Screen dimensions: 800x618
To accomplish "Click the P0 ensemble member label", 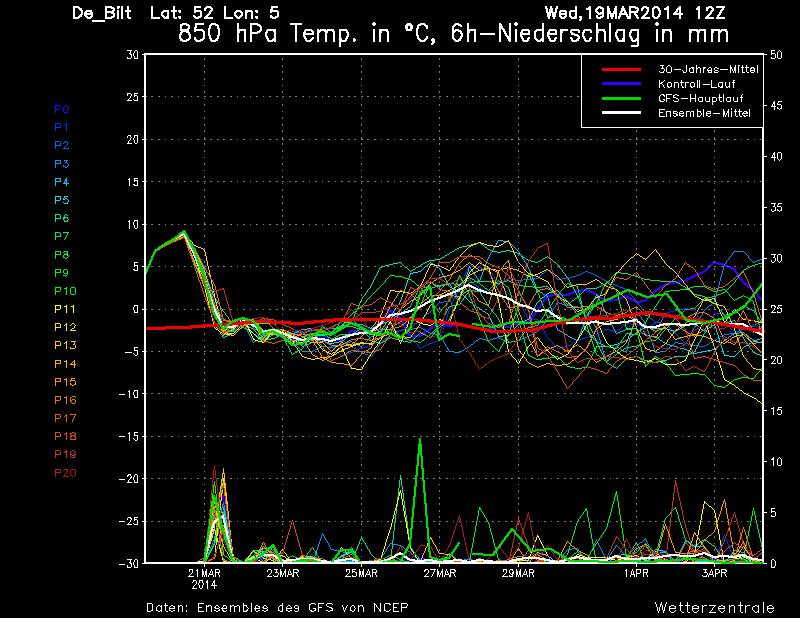I will [x=62, y=109].
